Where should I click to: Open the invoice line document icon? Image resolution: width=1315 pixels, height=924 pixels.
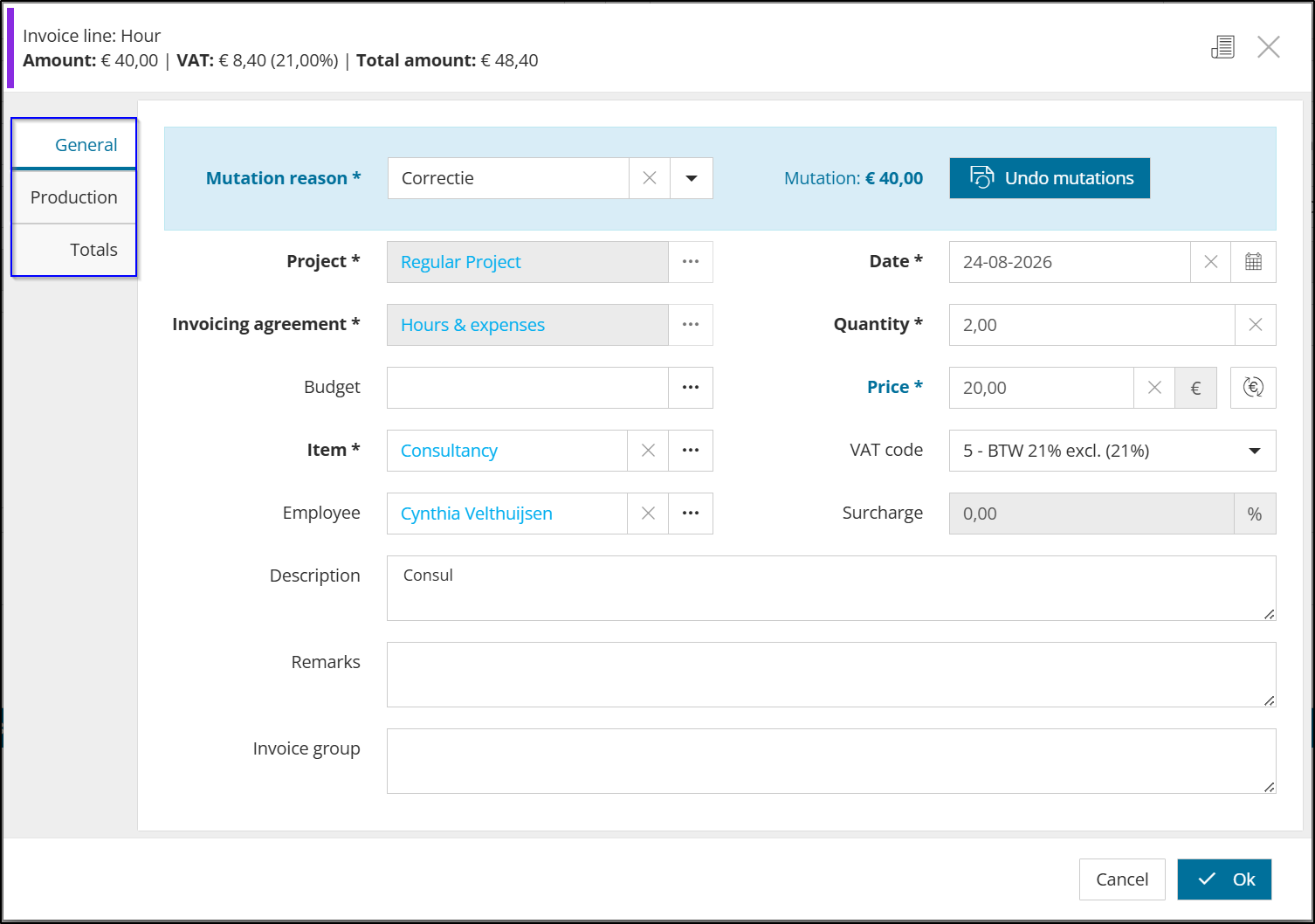[x=1222, y=47]
